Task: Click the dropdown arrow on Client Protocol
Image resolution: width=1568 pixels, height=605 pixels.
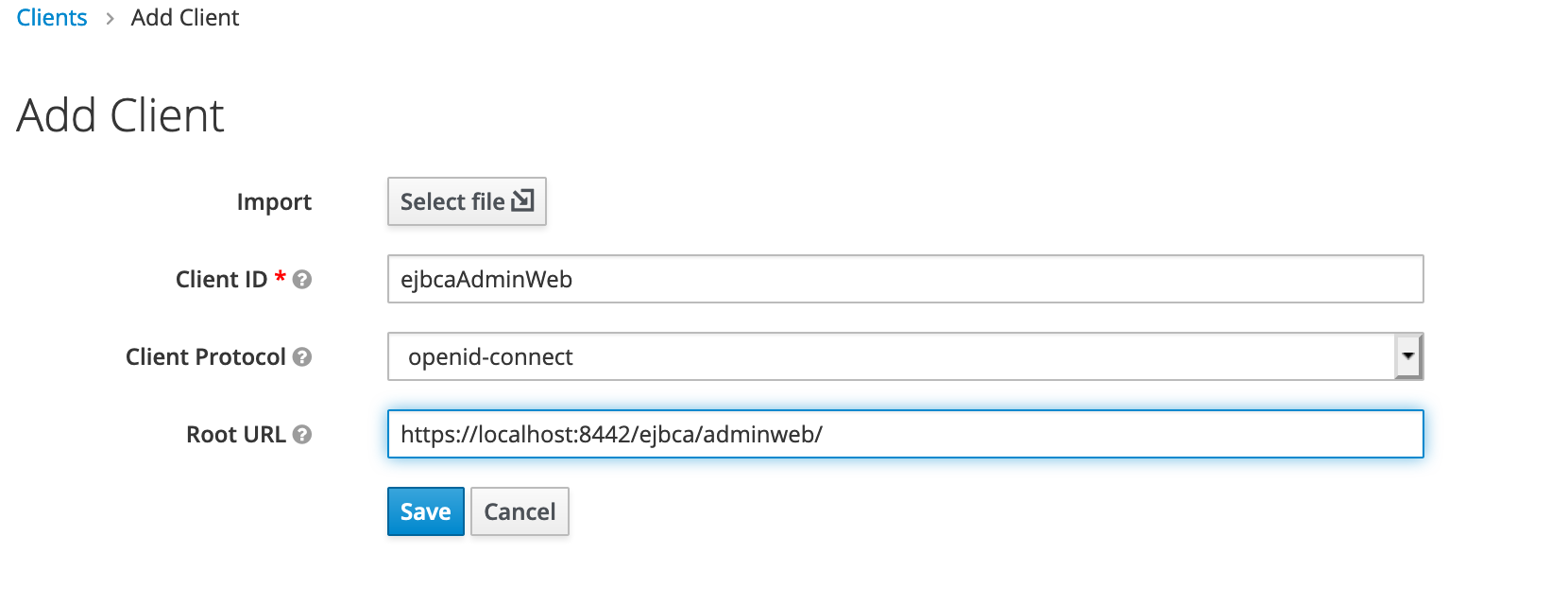Action: point(1408,356)
